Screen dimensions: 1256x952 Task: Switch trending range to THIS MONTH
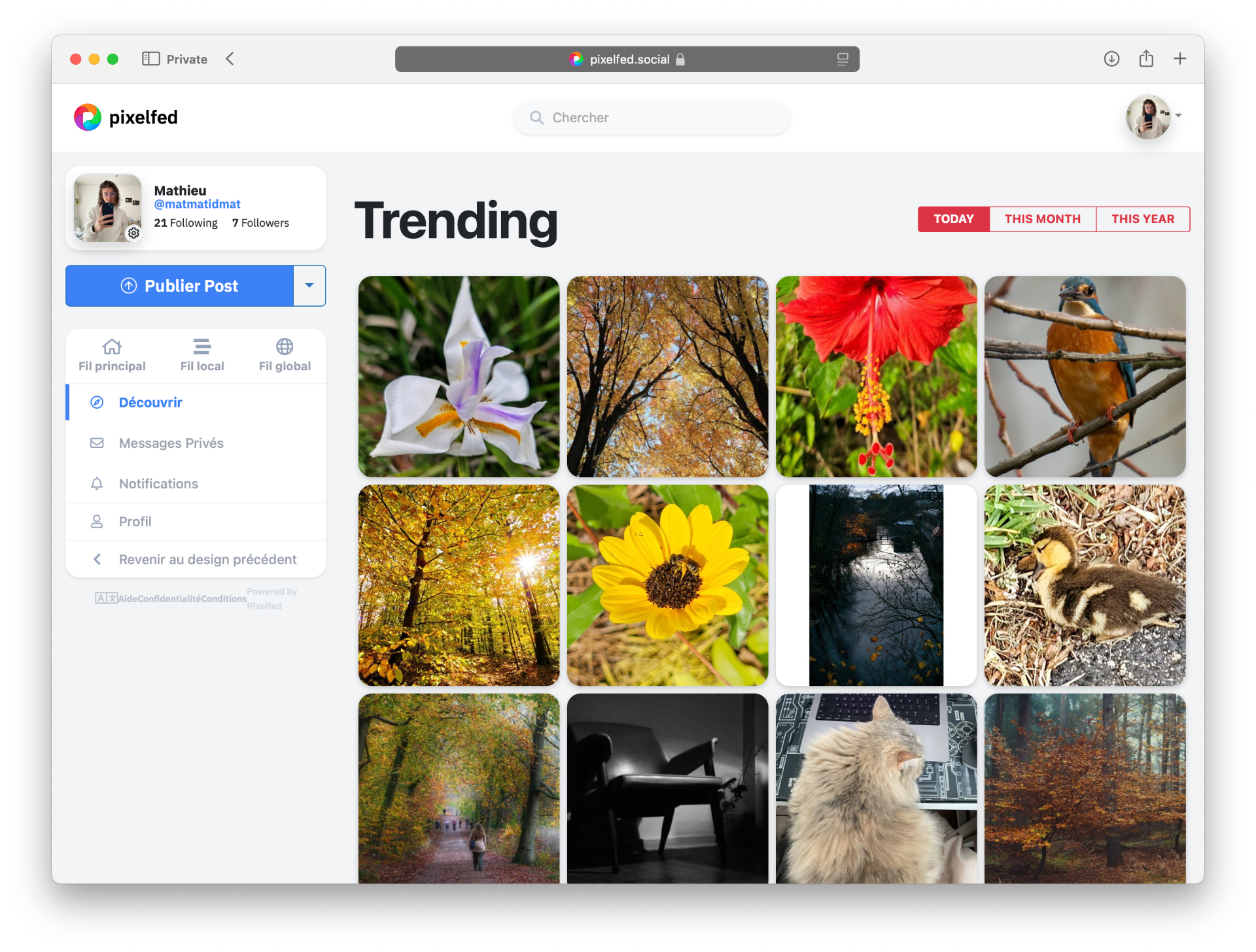[1042, 219]
